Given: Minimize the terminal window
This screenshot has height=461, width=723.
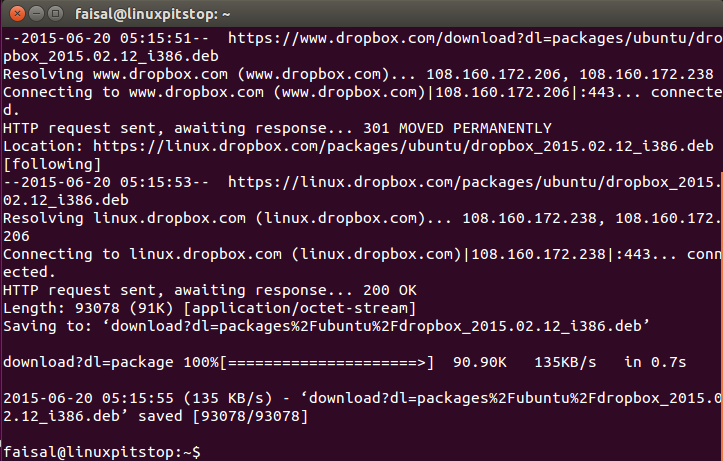Looking at the screenshot, I should 36,13.
